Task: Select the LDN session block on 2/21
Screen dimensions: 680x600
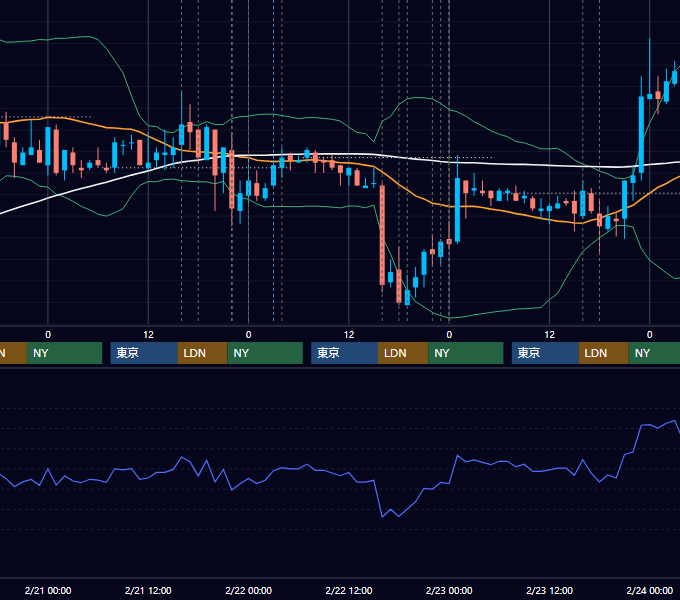Action: coord(203,353)
